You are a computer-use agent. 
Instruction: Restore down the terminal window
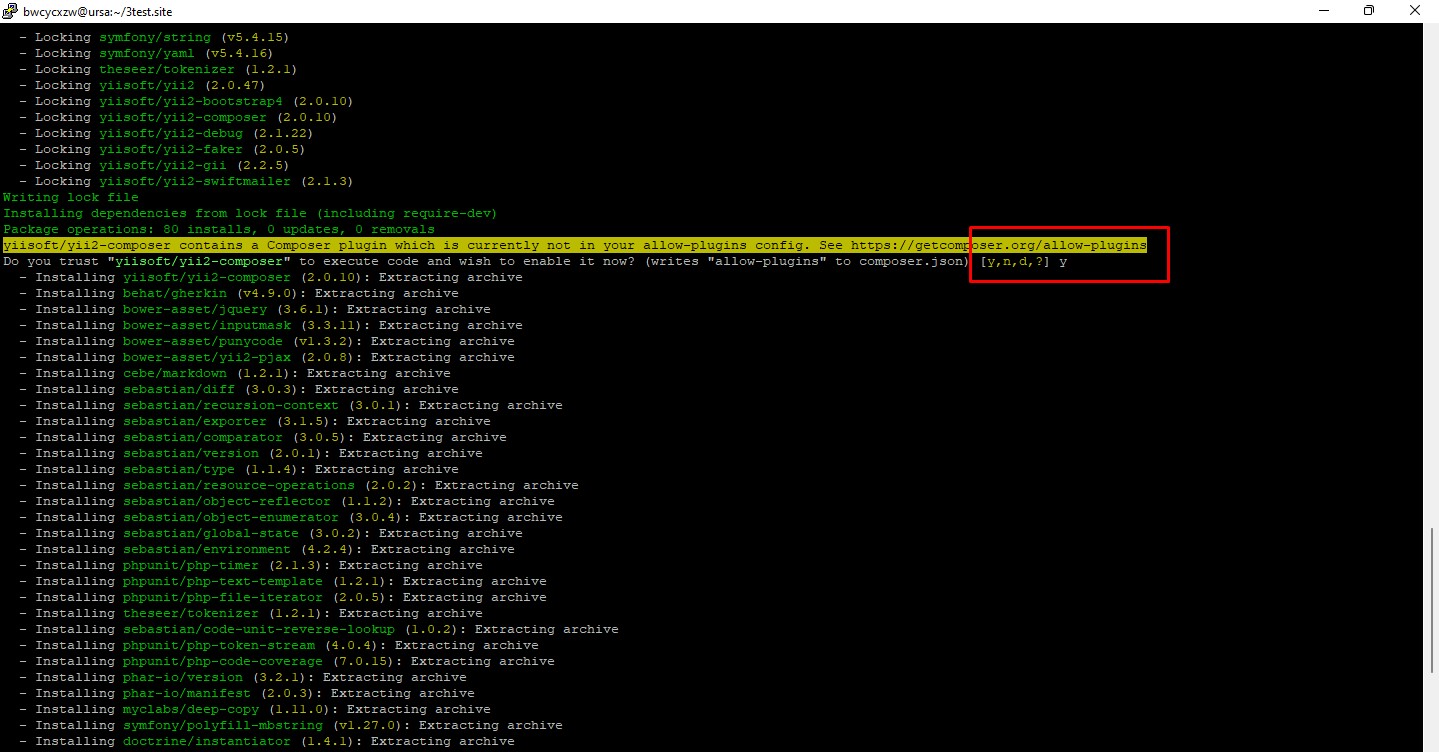pos(1369,10)
